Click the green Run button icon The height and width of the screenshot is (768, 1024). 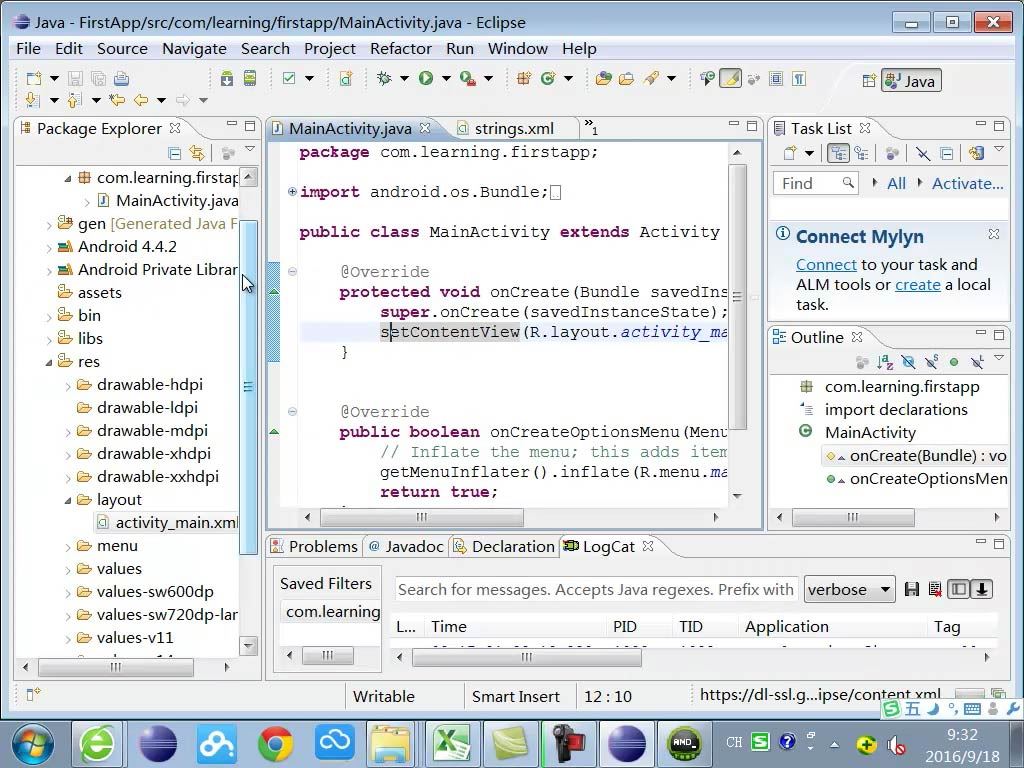426,79
